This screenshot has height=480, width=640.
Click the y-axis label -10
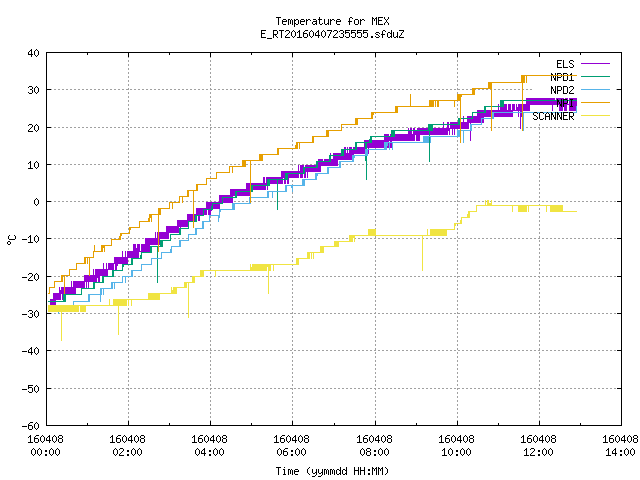[x=31, y=239]
